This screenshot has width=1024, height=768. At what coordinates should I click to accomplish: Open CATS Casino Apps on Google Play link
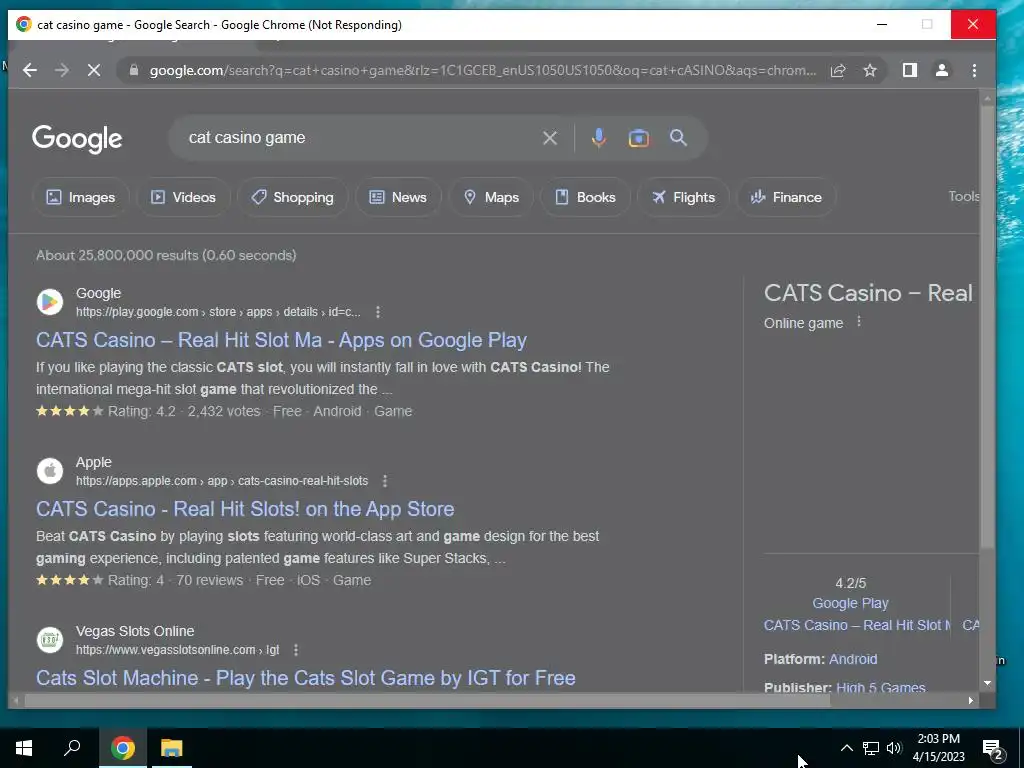(x=281, y=340)
